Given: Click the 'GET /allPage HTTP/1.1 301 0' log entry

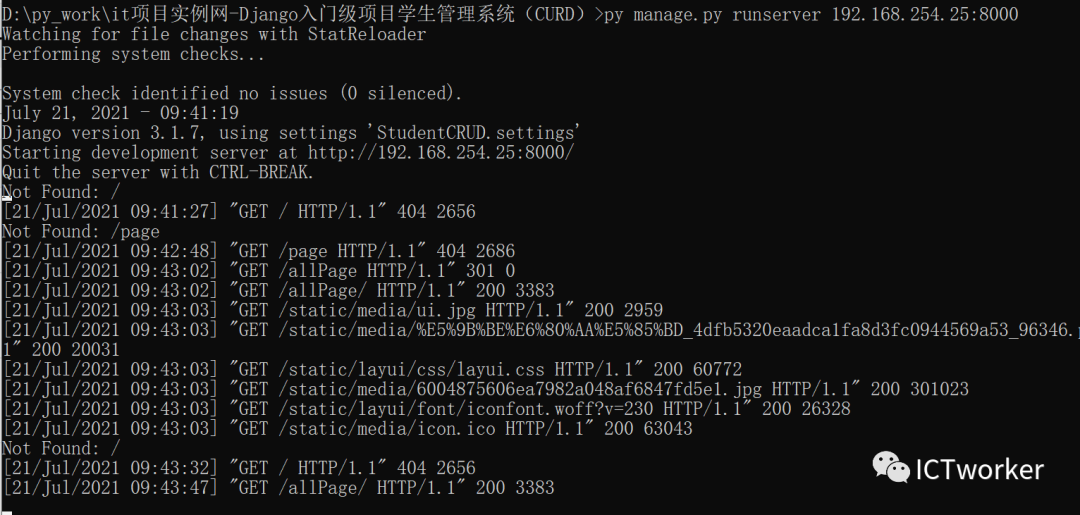Looking at the screenshot, I should pyautogui.click(x=259, y=271).
